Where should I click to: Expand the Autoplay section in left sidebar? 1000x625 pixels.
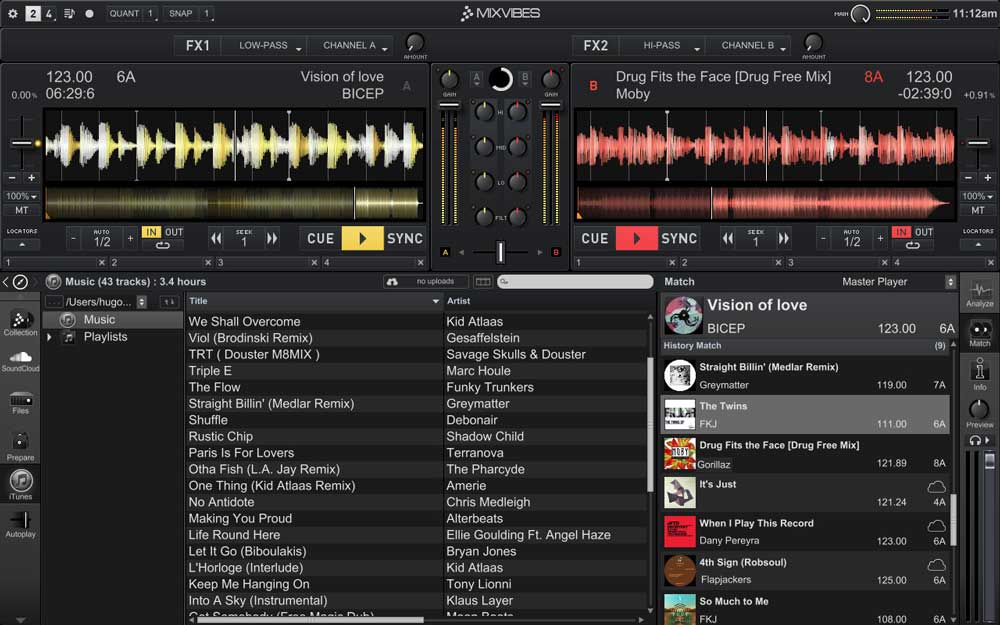(20, 523)
